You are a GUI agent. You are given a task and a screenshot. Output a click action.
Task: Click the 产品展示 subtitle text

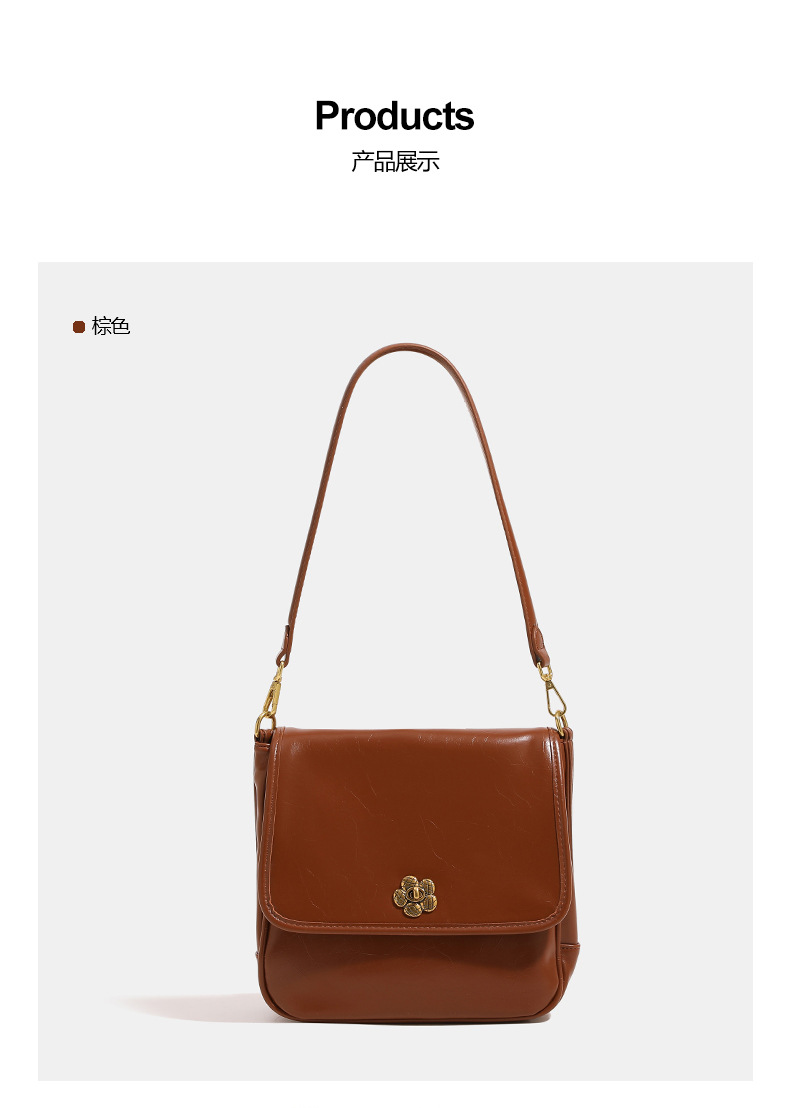coord(395,162)
